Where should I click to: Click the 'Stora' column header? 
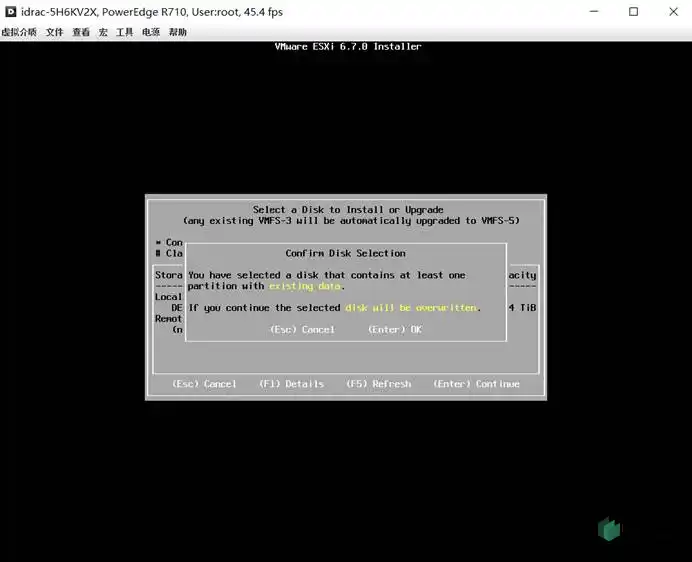168,275
